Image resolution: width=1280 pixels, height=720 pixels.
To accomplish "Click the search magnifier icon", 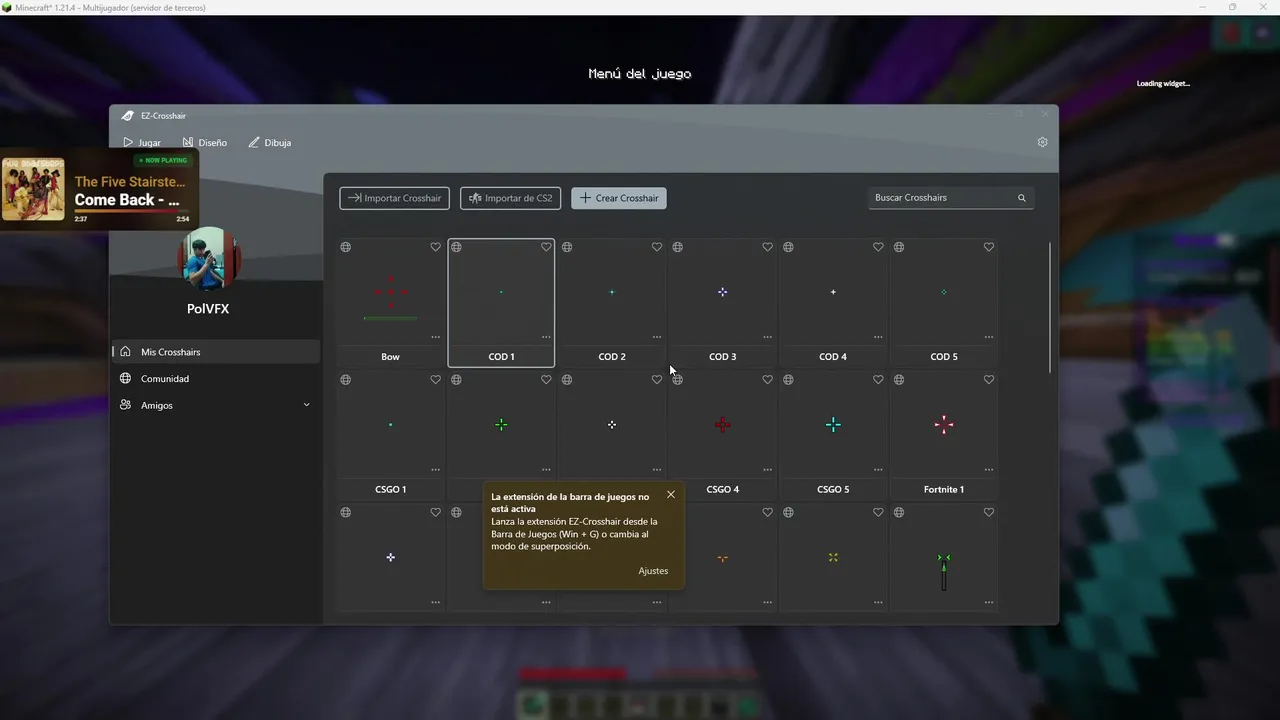I will [x=1021, y=198].
